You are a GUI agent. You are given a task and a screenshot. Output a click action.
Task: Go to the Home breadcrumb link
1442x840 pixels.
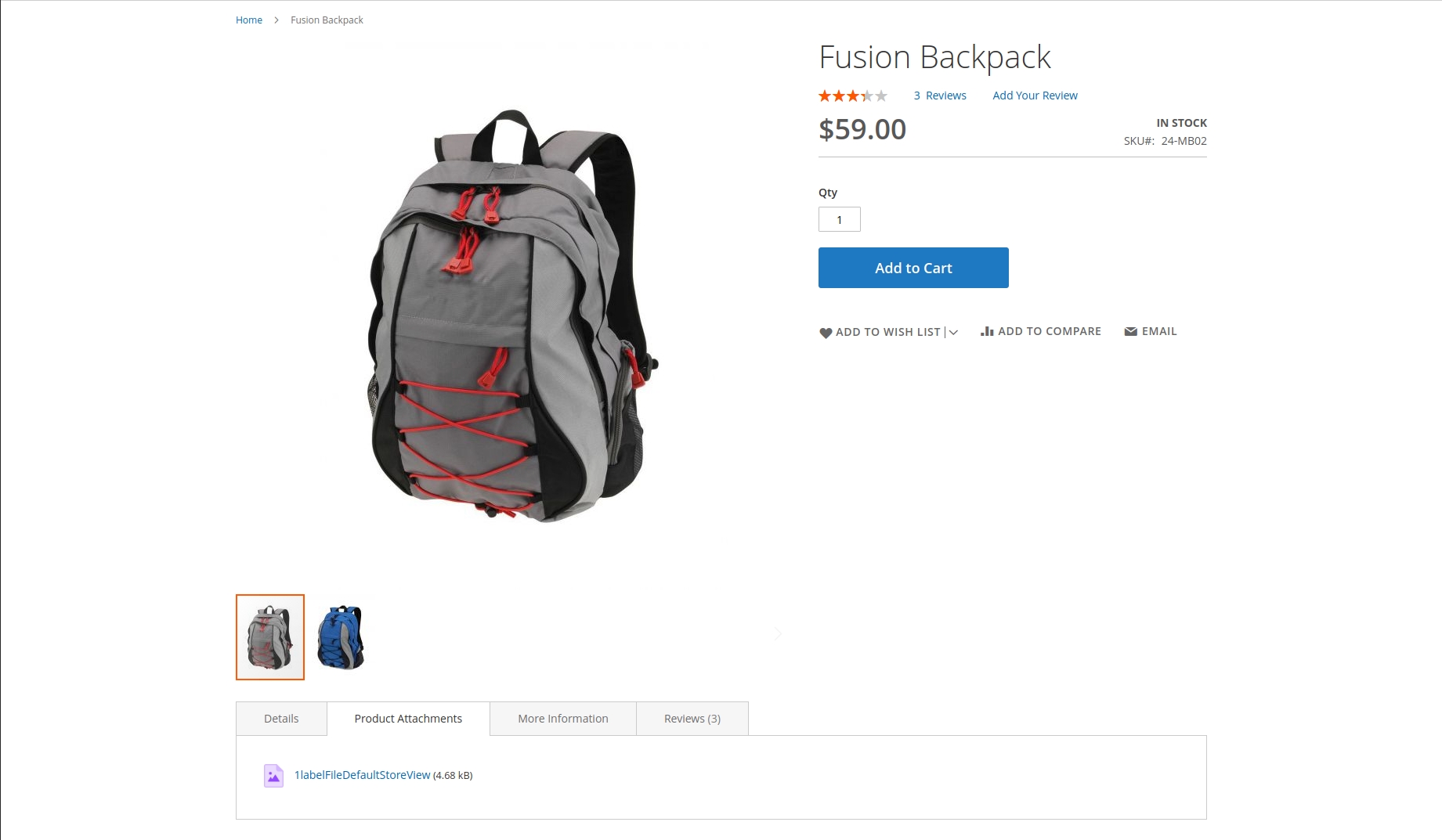click(x=249, y=20)
